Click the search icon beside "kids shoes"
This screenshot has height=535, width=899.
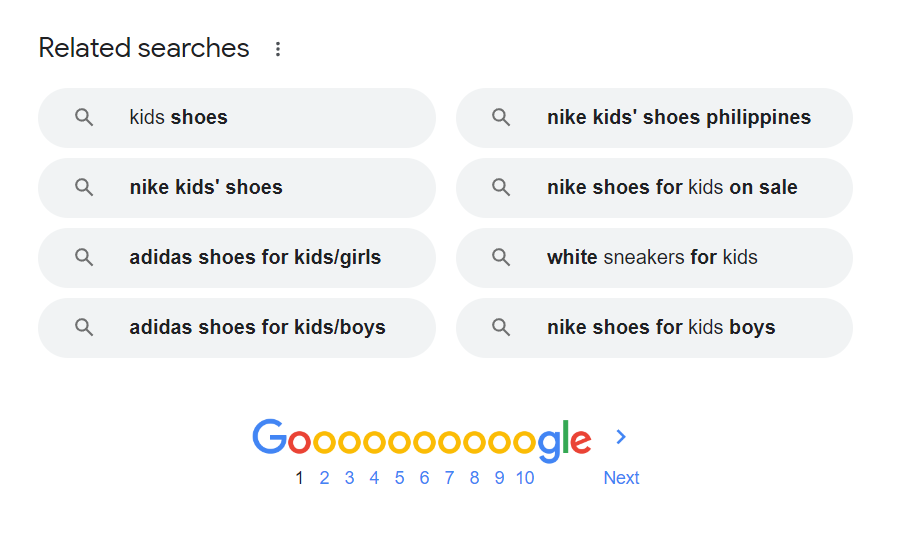click(84, 118)
